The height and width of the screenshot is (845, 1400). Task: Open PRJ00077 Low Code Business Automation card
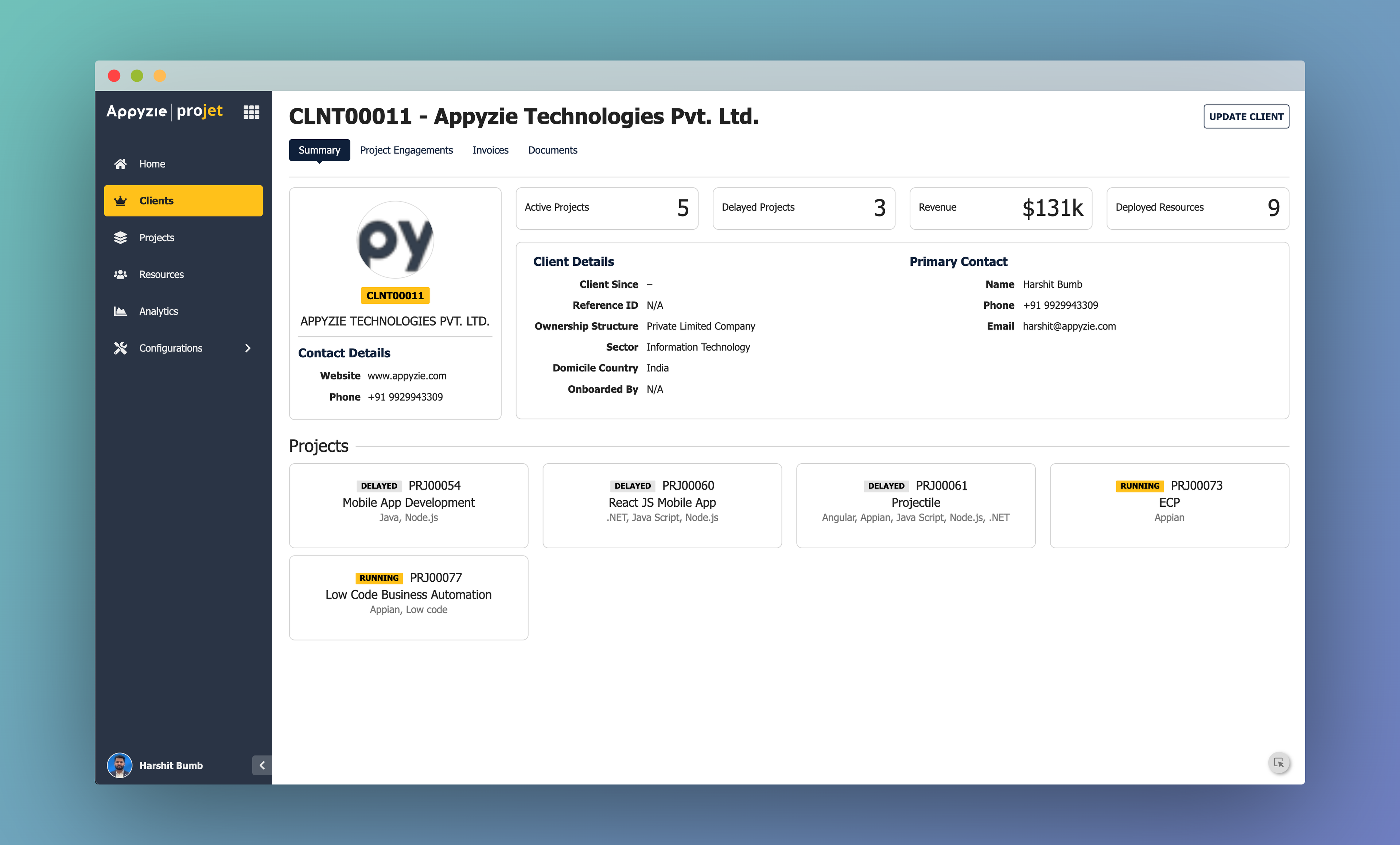pyautogui.click(x=409, y=598)
